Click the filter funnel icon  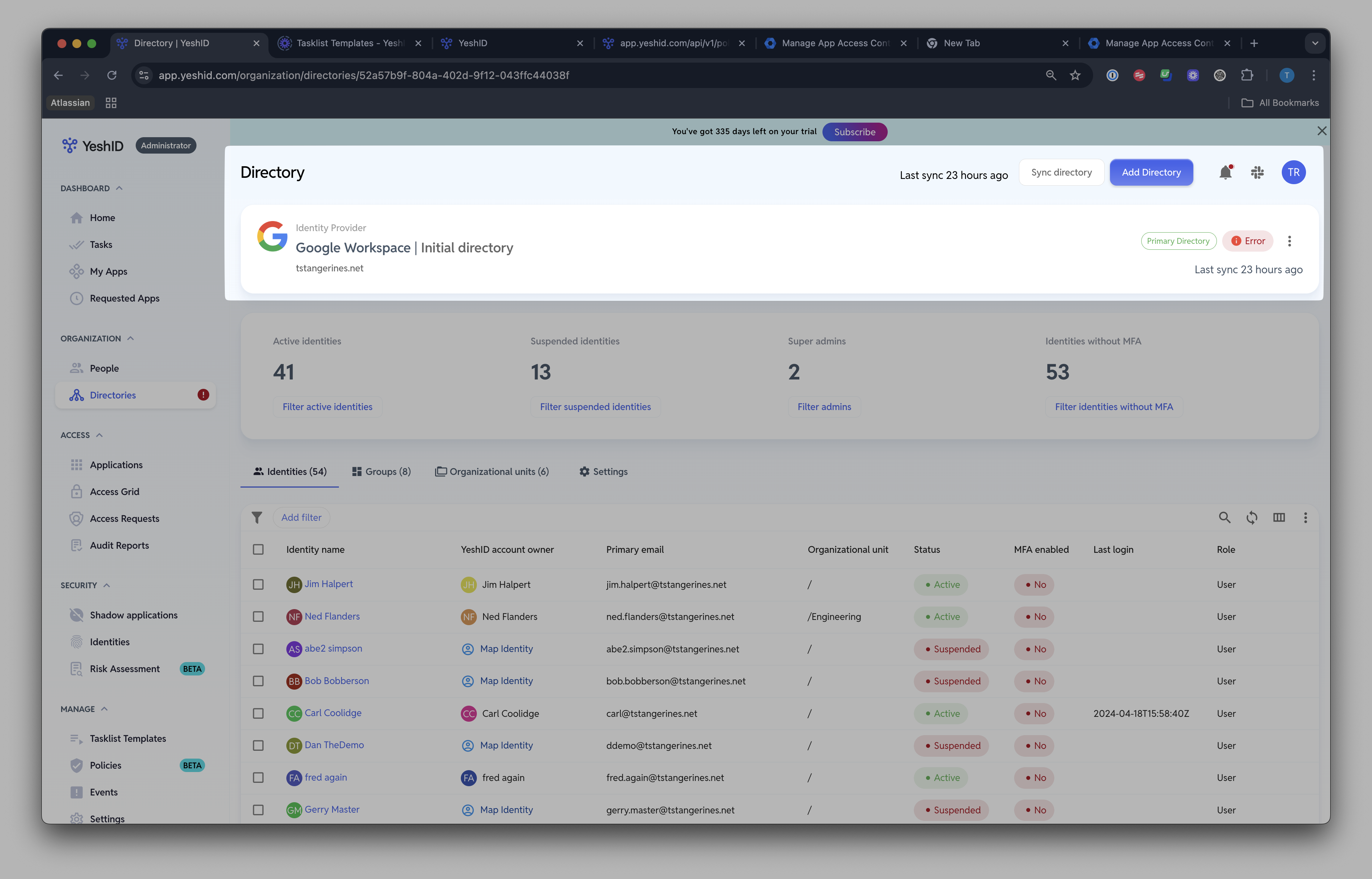pyautogui.click(x=257, y=518)
